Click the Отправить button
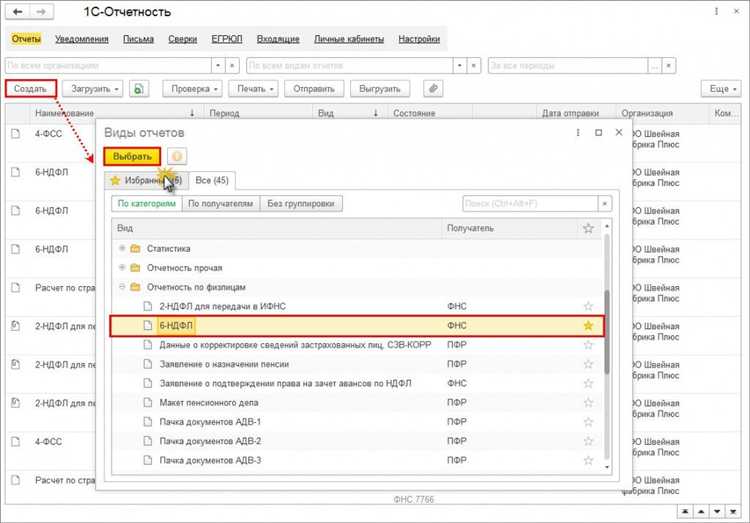The image size is (750, 523). tap(314, 89)
